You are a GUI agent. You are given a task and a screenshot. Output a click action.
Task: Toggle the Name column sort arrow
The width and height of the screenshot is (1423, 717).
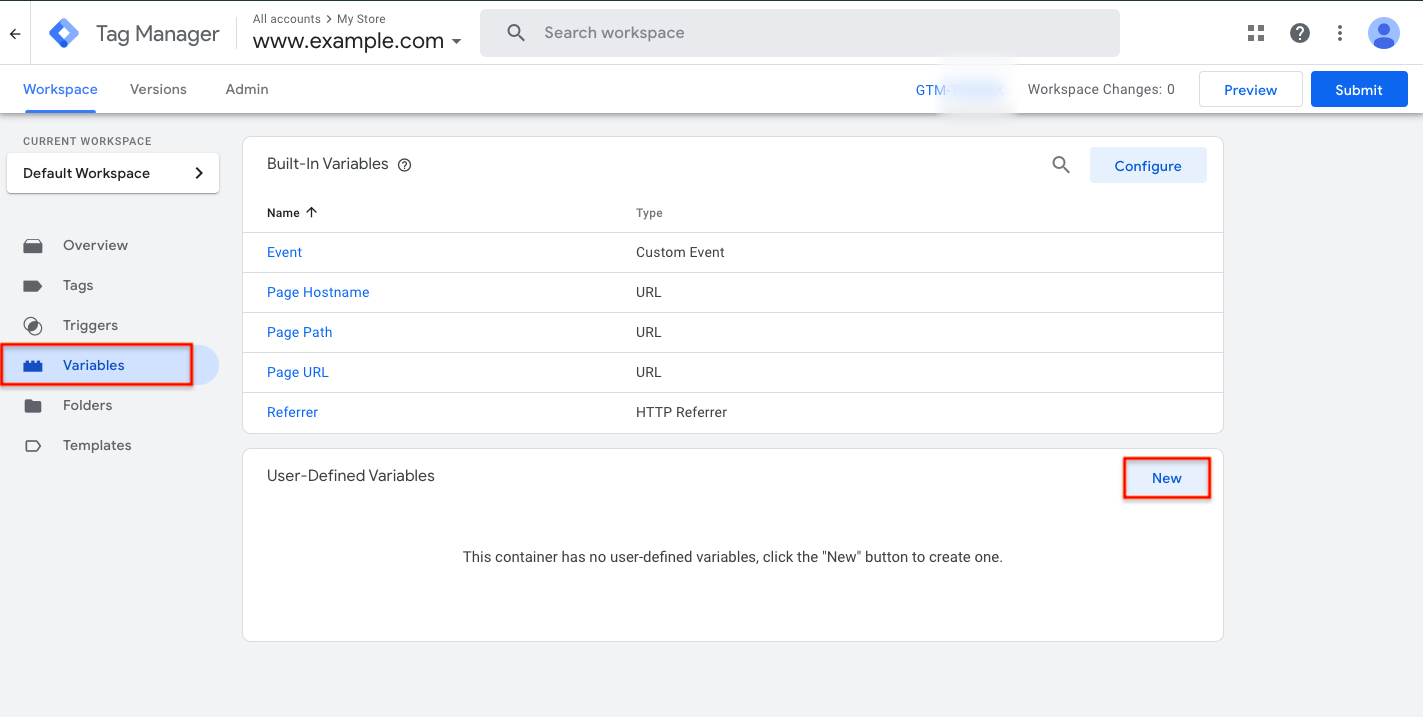311,212
